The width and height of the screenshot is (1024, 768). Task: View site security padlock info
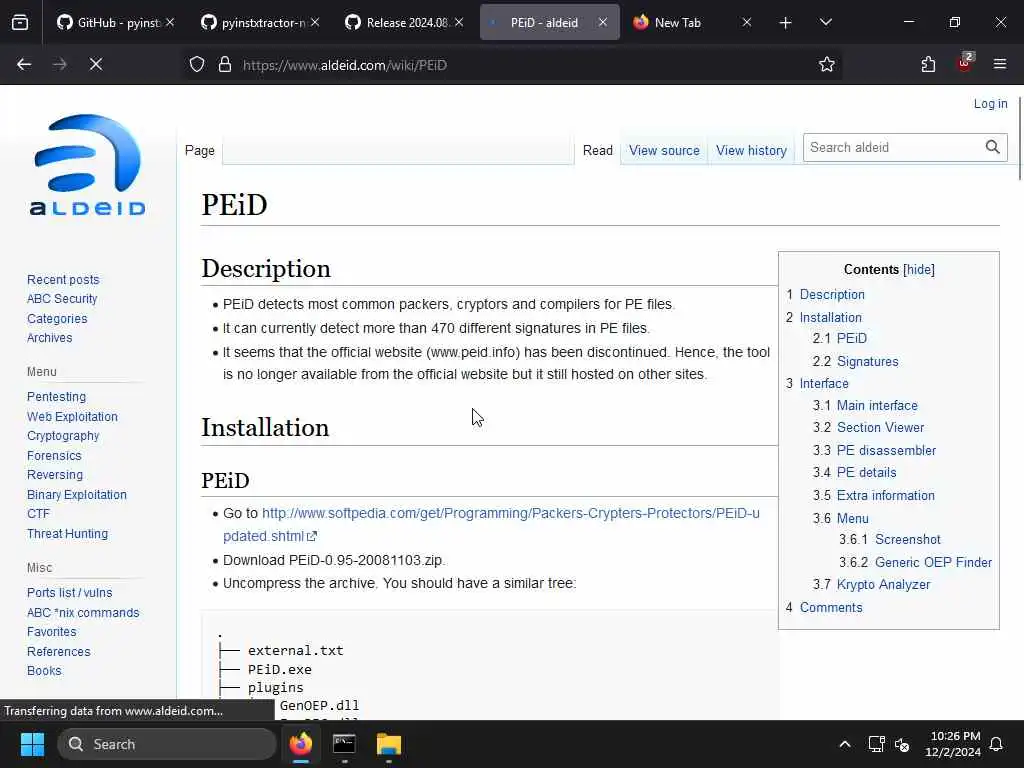point(225,65)
